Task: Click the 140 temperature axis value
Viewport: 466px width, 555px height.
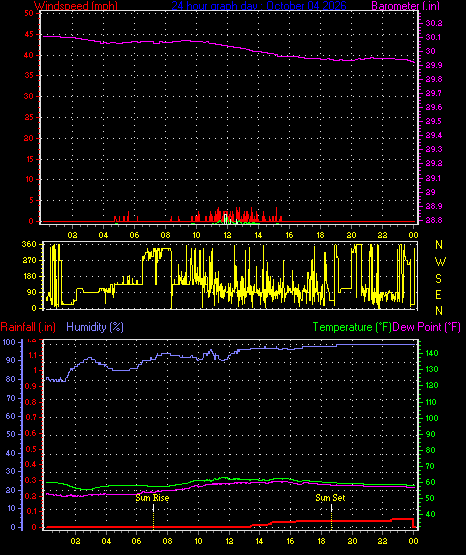Action: pos(432,353)
